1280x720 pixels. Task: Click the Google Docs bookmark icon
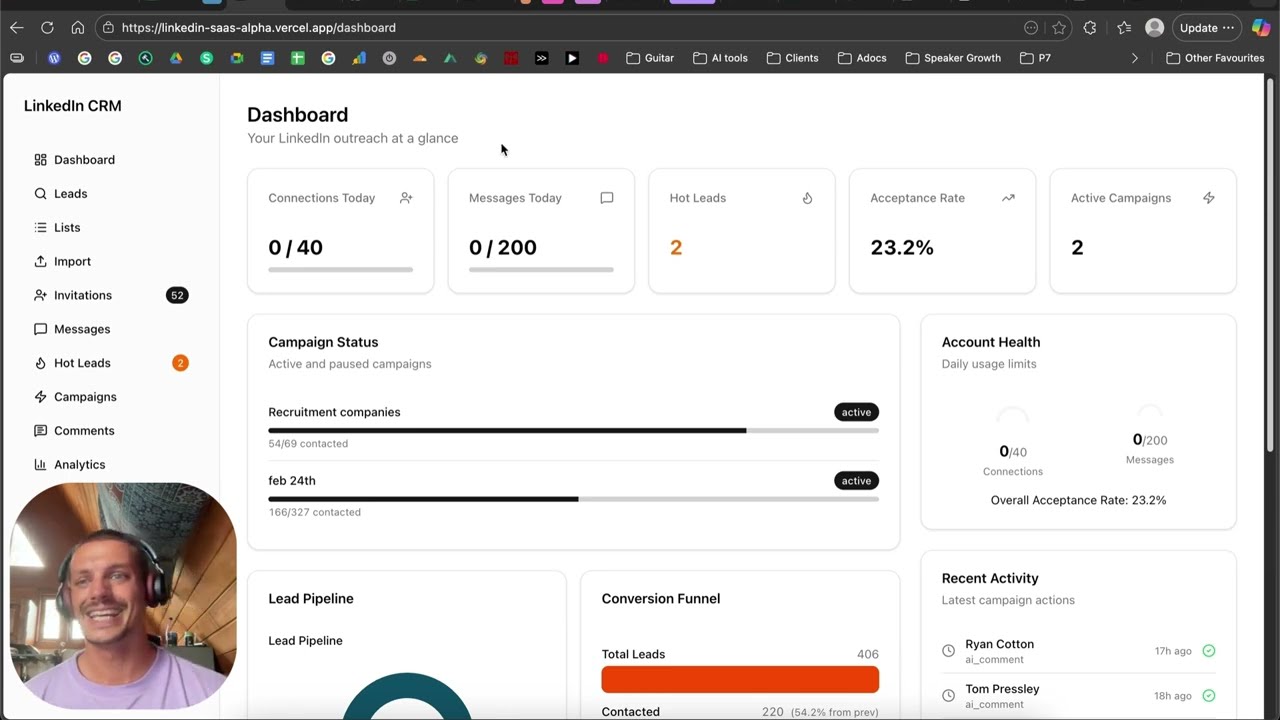click(x=267, y=58)
